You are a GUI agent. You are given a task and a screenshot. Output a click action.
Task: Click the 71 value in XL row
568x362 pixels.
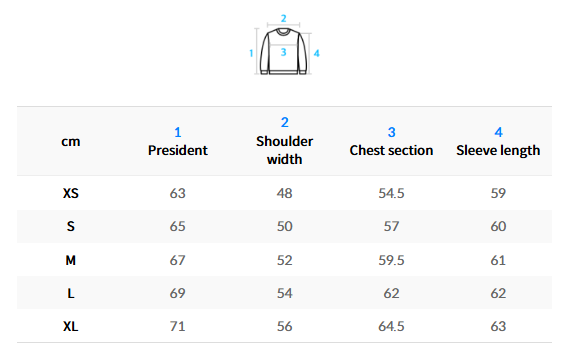[x=178, y=326]
